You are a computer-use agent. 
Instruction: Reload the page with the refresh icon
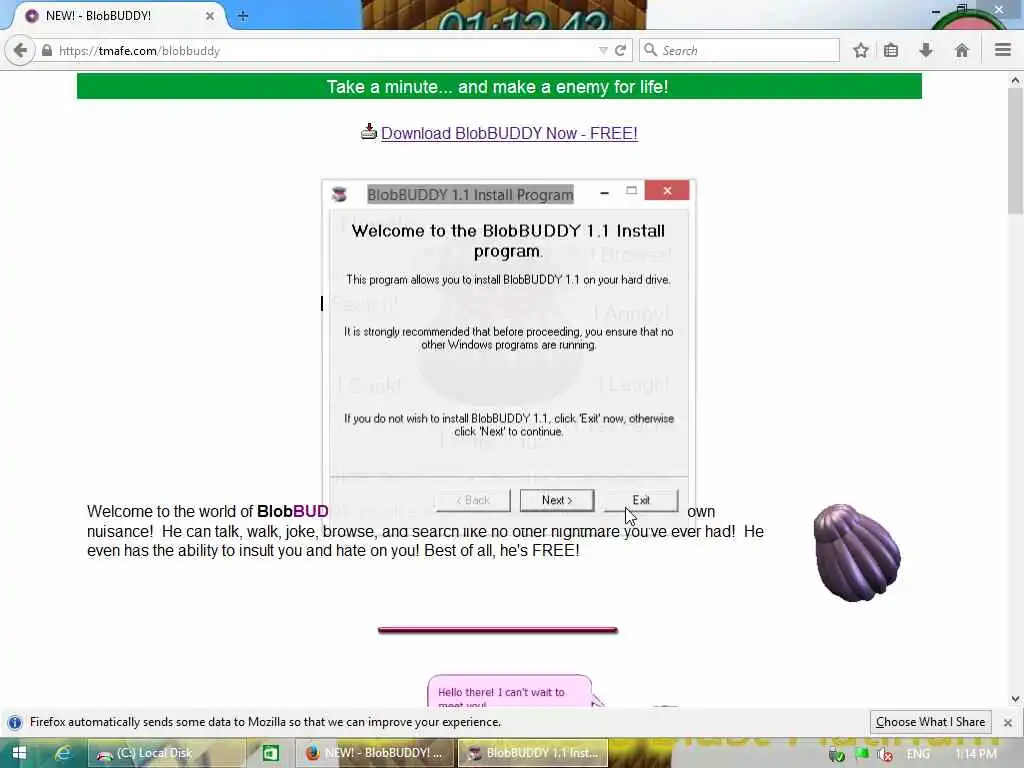pyautogui.click(x=620, y=50)
